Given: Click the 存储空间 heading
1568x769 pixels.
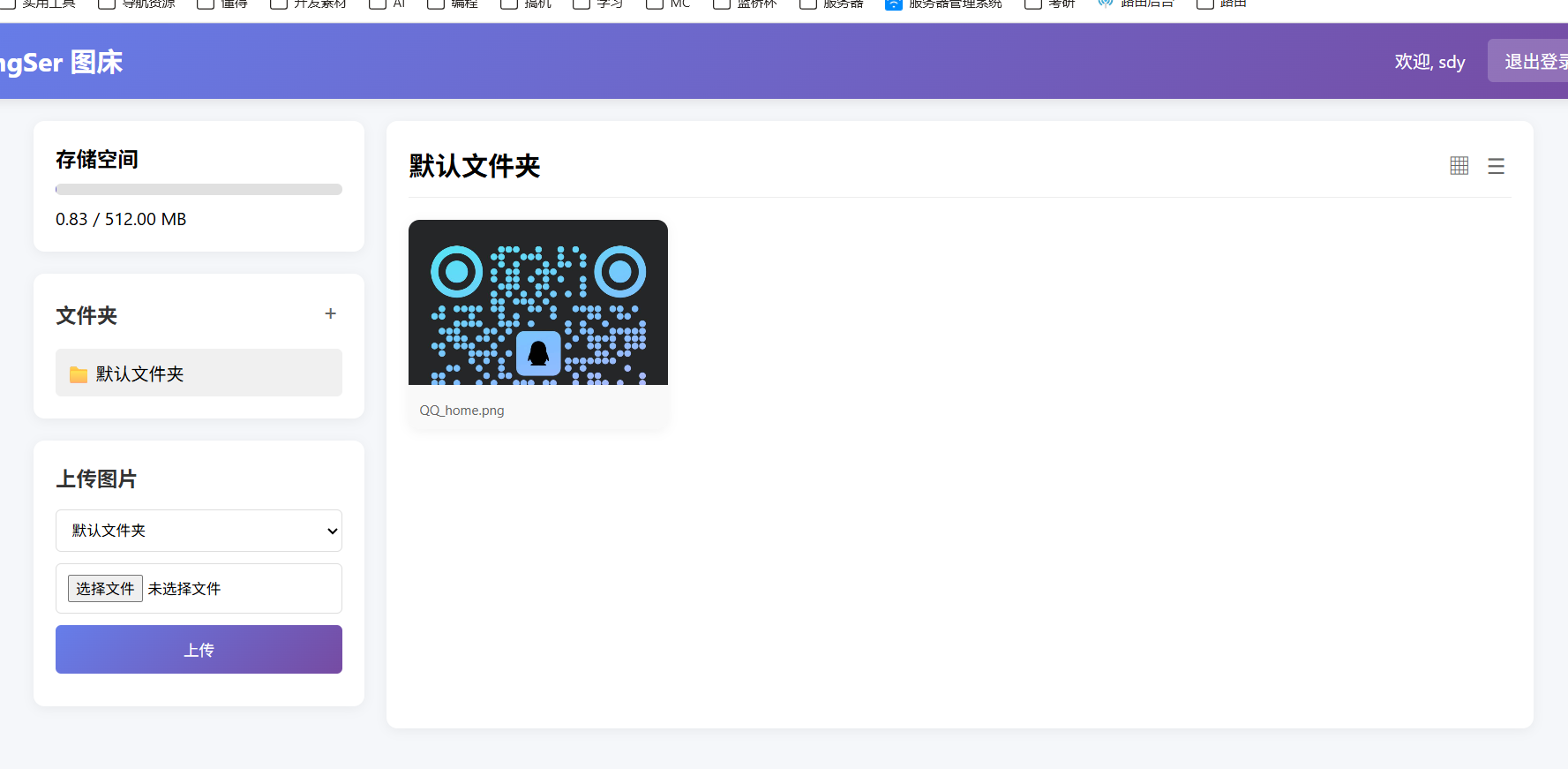Looking at the screenshot, I should pyautogui.click(x=97, y=160).
